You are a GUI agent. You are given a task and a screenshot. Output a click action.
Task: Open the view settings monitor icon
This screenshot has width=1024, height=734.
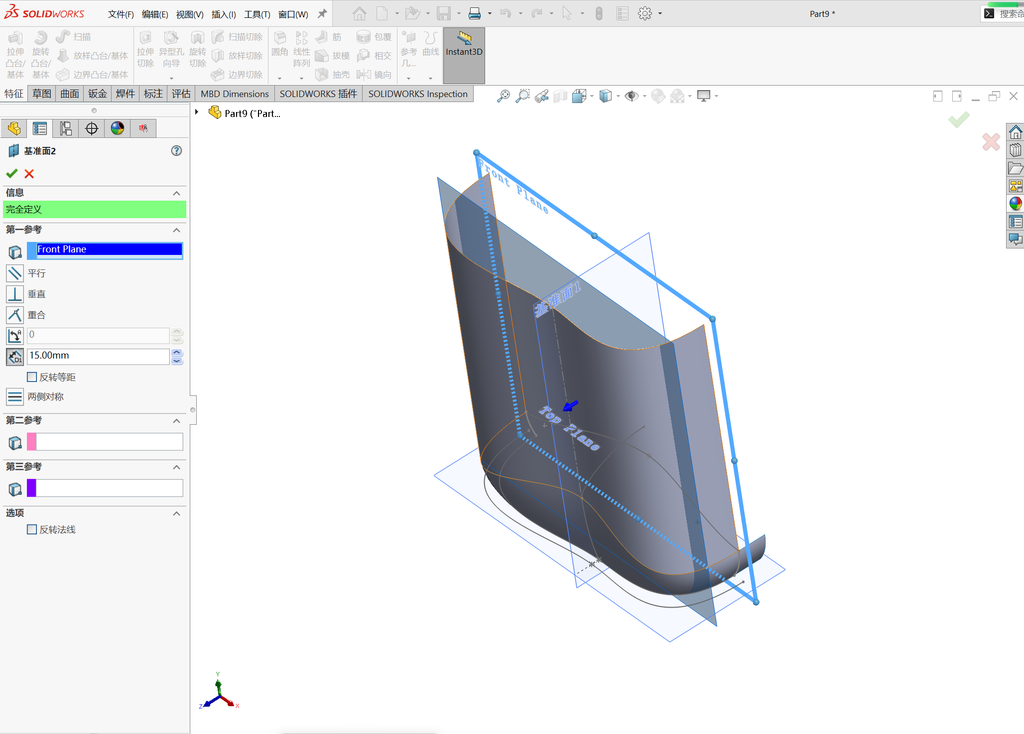[x=703, y=96]
